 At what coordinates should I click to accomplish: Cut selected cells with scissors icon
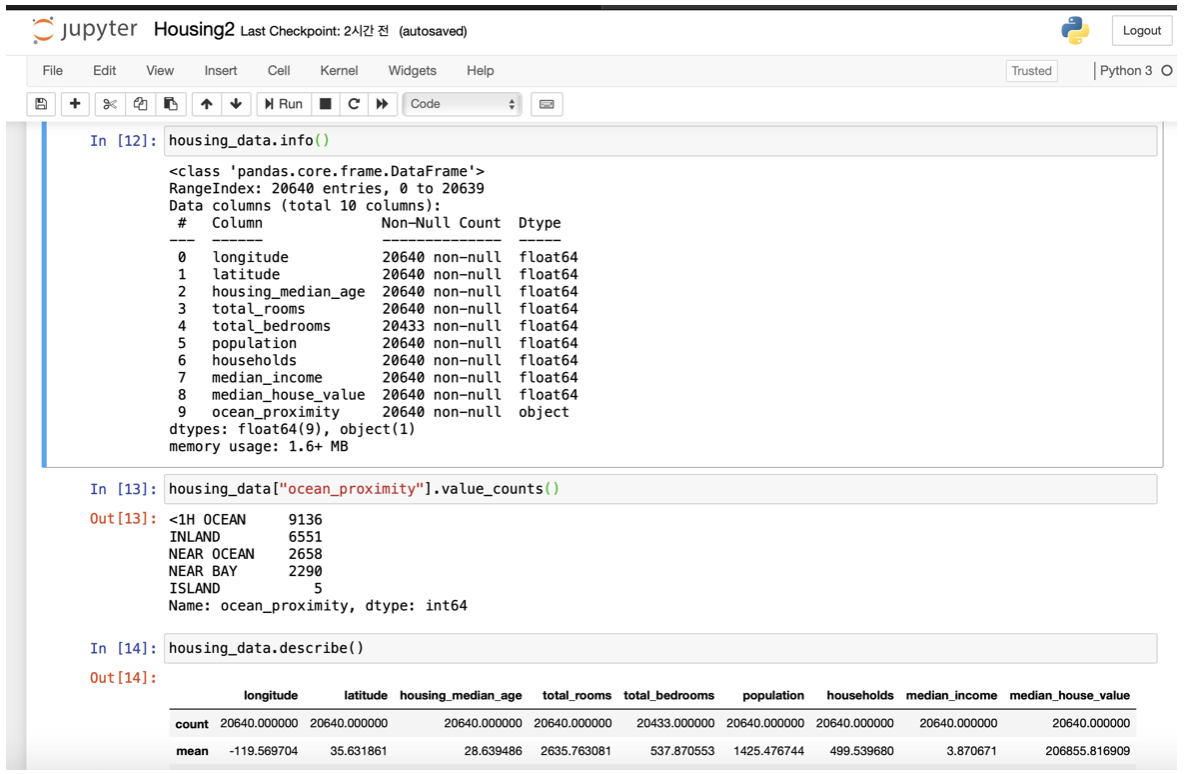tap(110, 104)
